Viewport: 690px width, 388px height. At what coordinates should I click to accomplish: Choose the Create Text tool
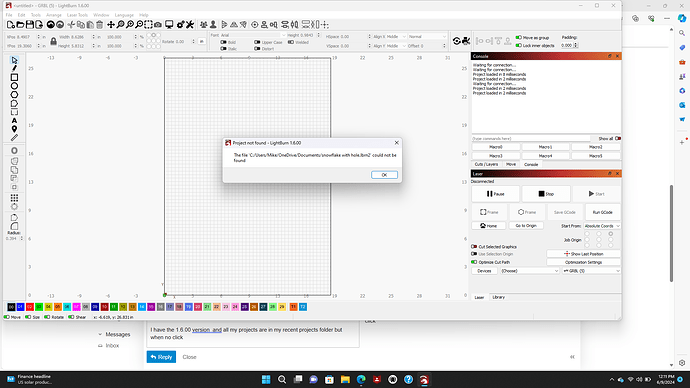pyautogui.click(x=14, y=121)
